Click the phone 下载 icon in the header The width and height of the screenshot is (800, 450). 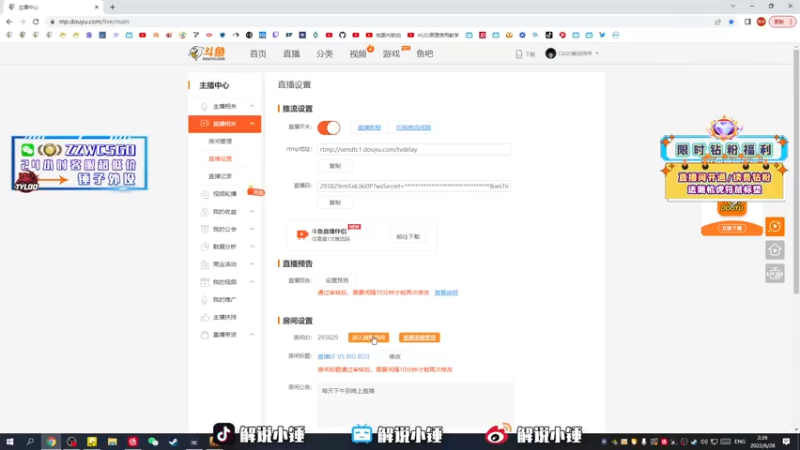click(519, 54)
